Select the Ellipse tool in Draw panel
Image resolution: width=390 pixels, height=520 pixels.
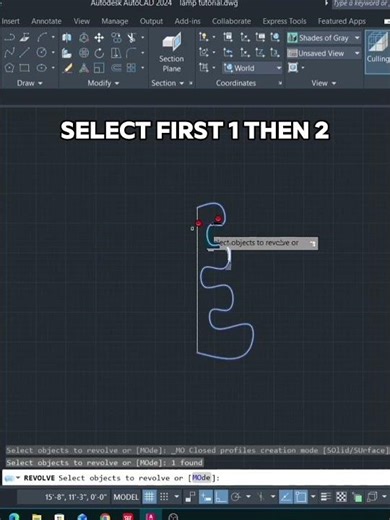41,68
